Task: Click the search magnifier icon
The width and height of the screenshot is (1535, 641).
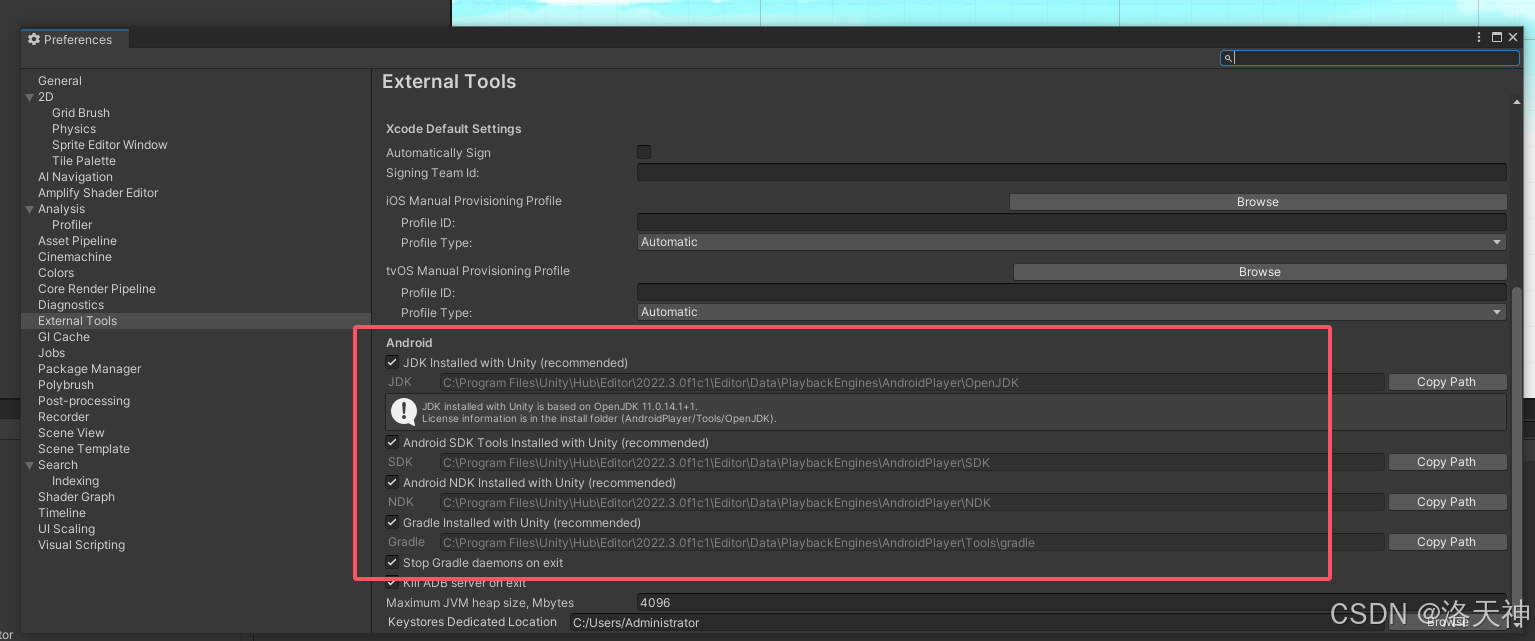Action: tap(1228, 58)
